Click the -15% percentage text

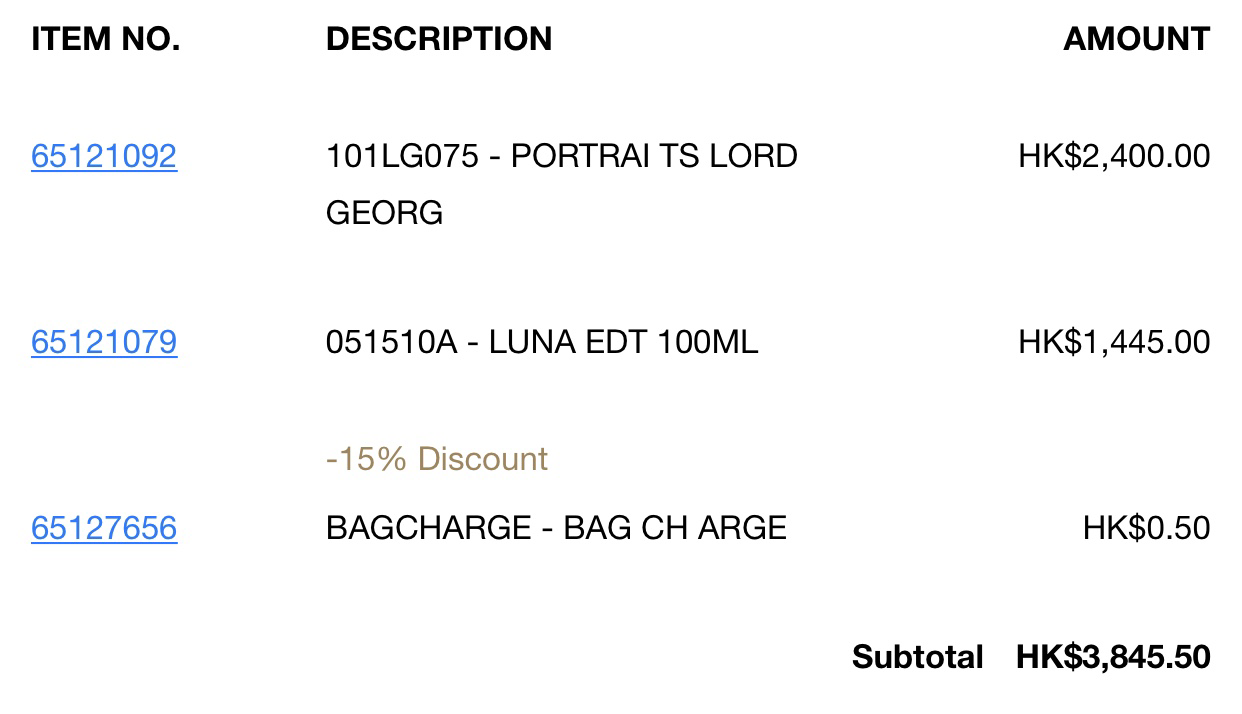(x=366, y=459)
